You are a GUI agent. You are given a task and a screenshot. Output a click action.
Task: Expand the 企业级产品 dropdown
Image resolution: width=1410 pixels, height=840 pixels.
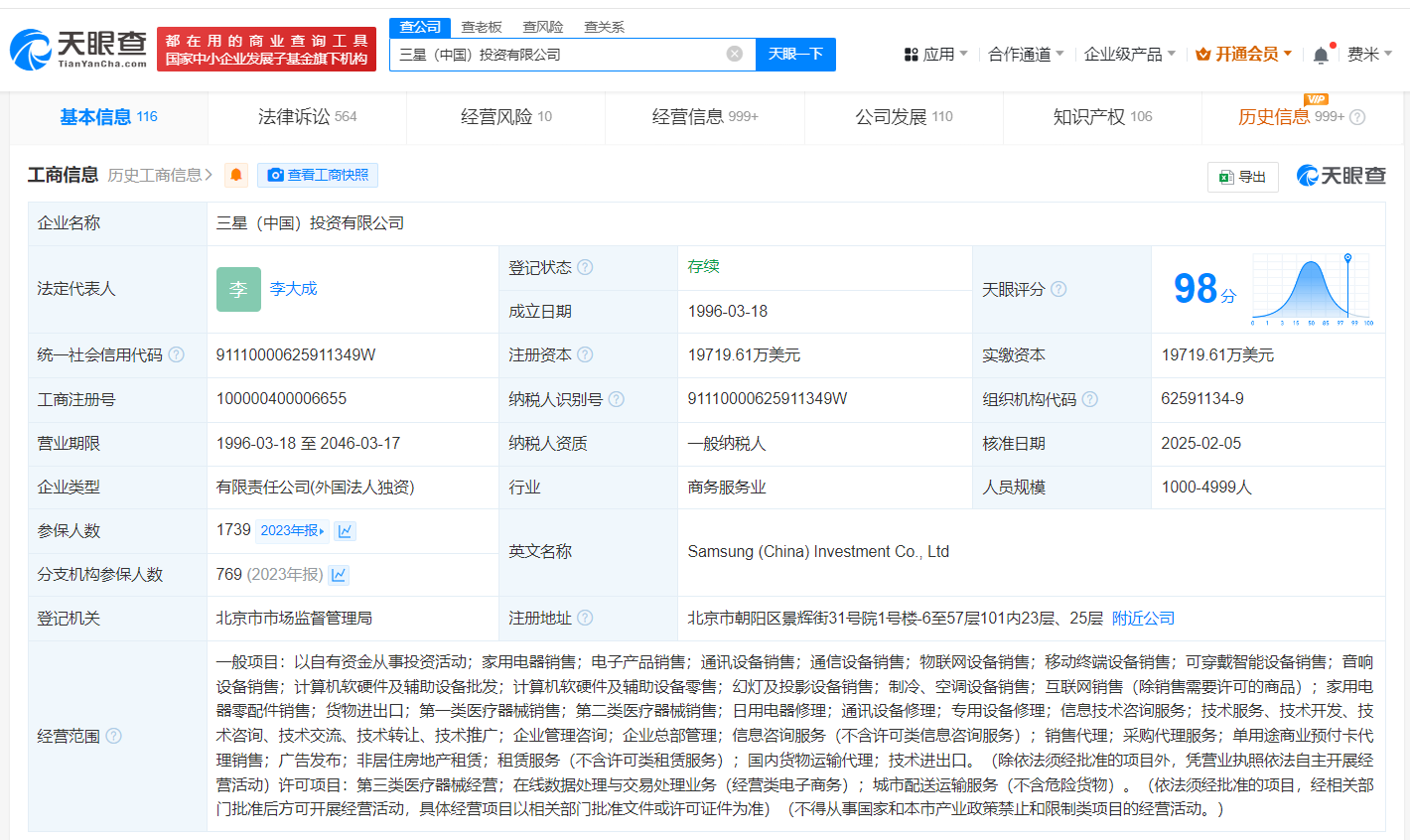[1130, 54]
